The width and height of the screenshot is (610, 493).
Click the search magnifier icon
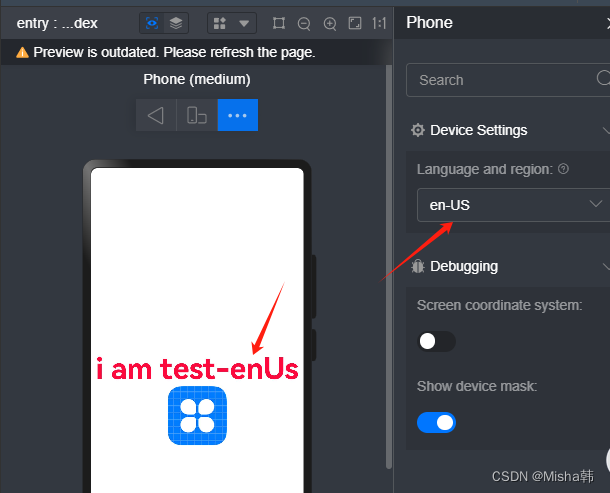point(603,78)
